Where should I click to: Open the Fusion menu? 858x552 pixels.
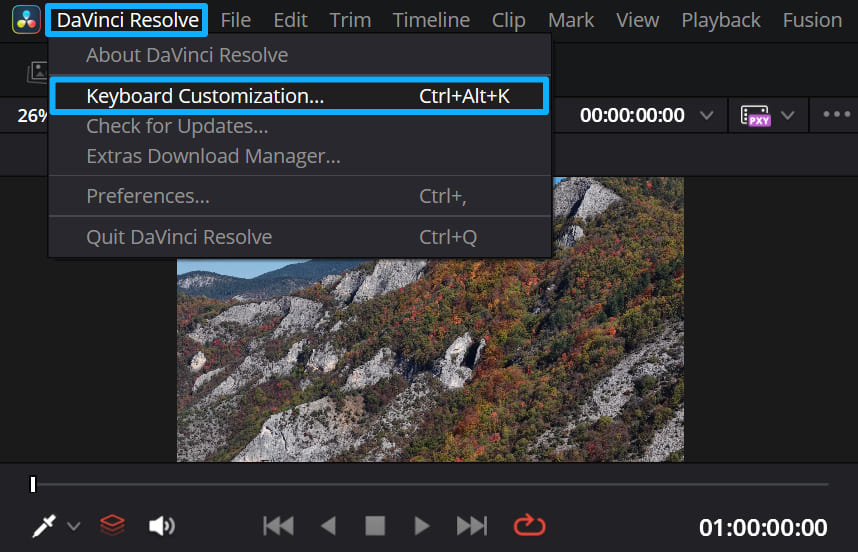(812, 20)
